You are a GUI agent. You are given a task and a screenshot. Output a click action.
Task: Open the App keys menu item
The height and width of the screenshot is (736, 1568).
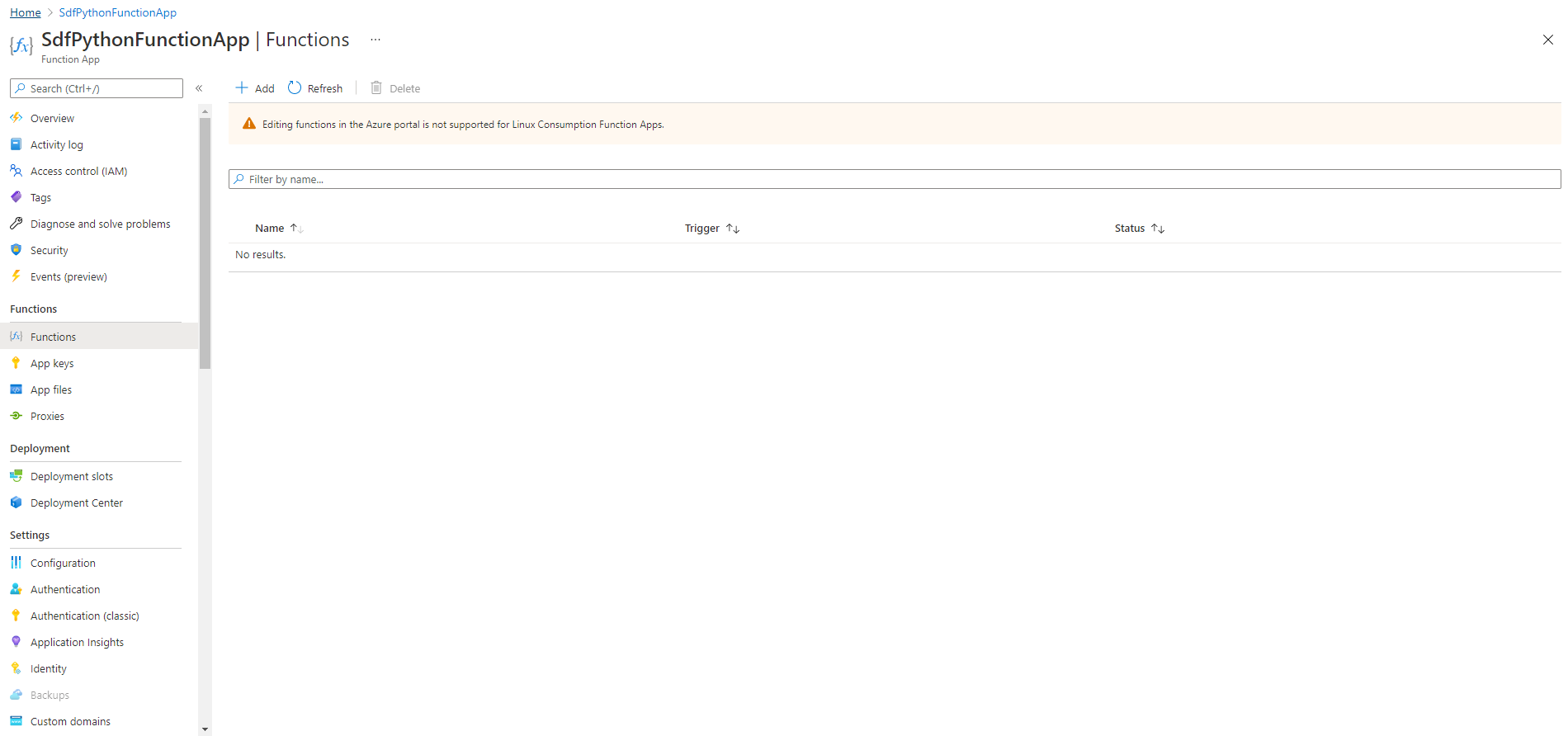(99, 363)
